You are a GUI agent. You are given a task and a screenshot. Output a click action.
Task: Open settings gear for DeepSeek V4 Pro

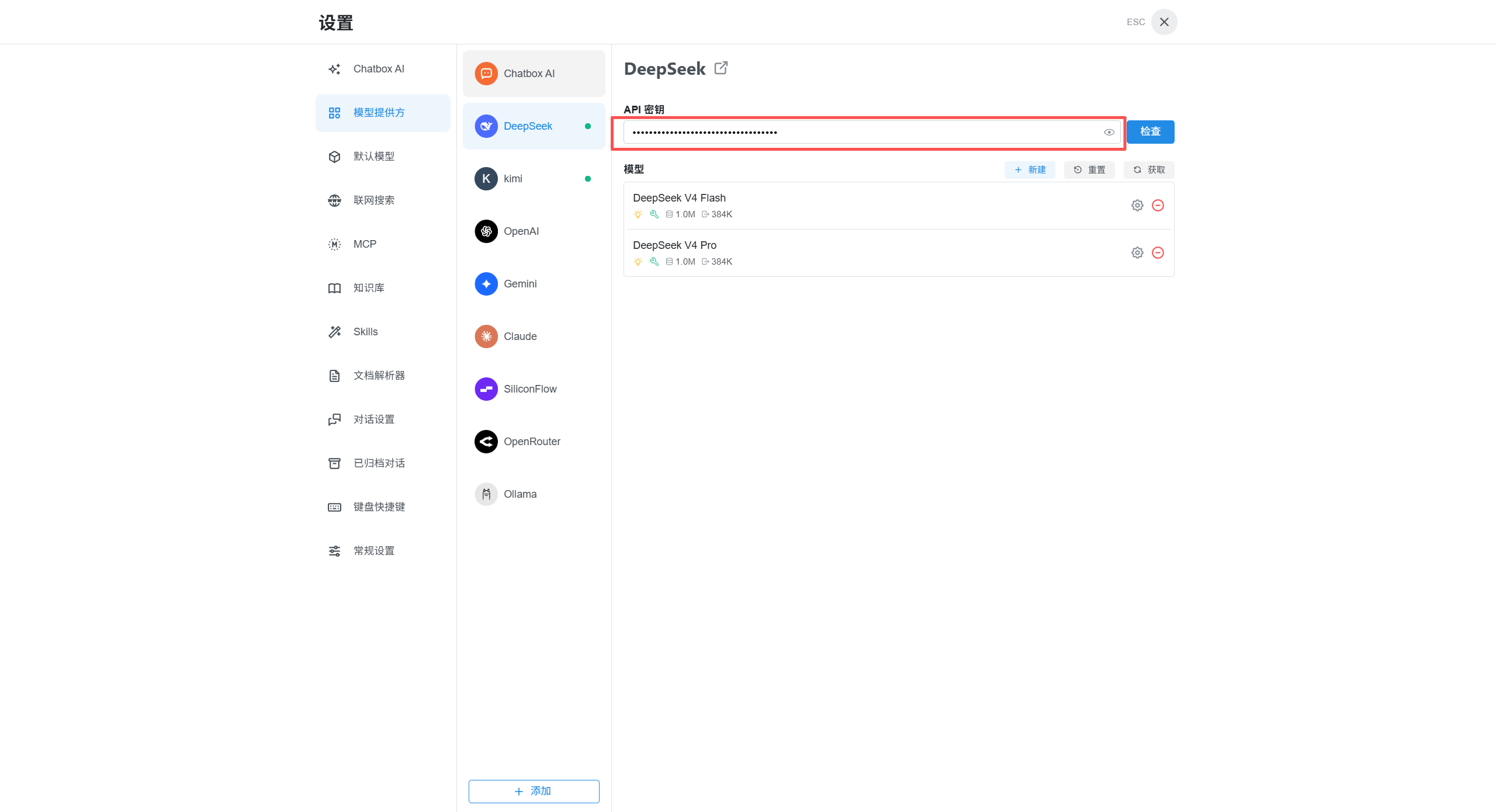tap(1137, 253)
